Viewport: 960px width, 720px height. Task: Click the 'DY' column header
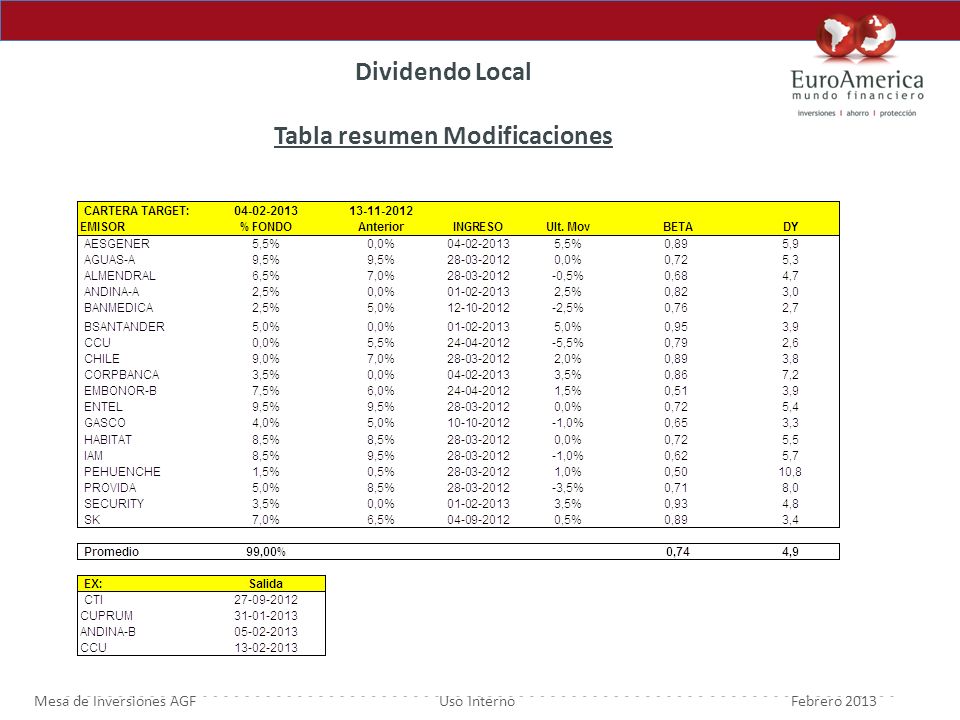point(790,227)
